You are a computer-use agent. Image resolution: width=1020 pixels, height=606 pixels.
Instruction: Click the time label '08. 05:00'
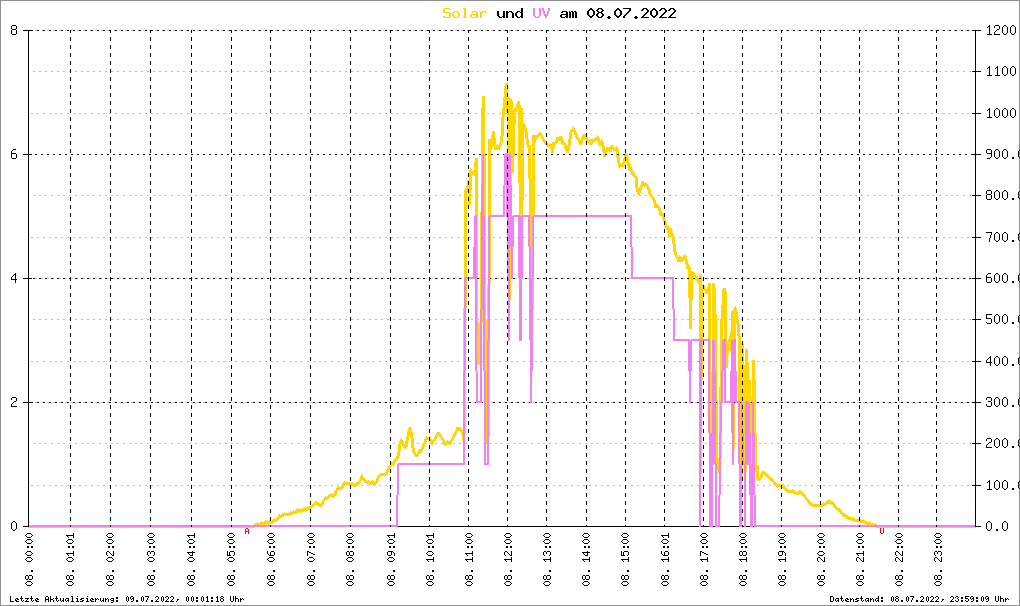coord(232,560)
